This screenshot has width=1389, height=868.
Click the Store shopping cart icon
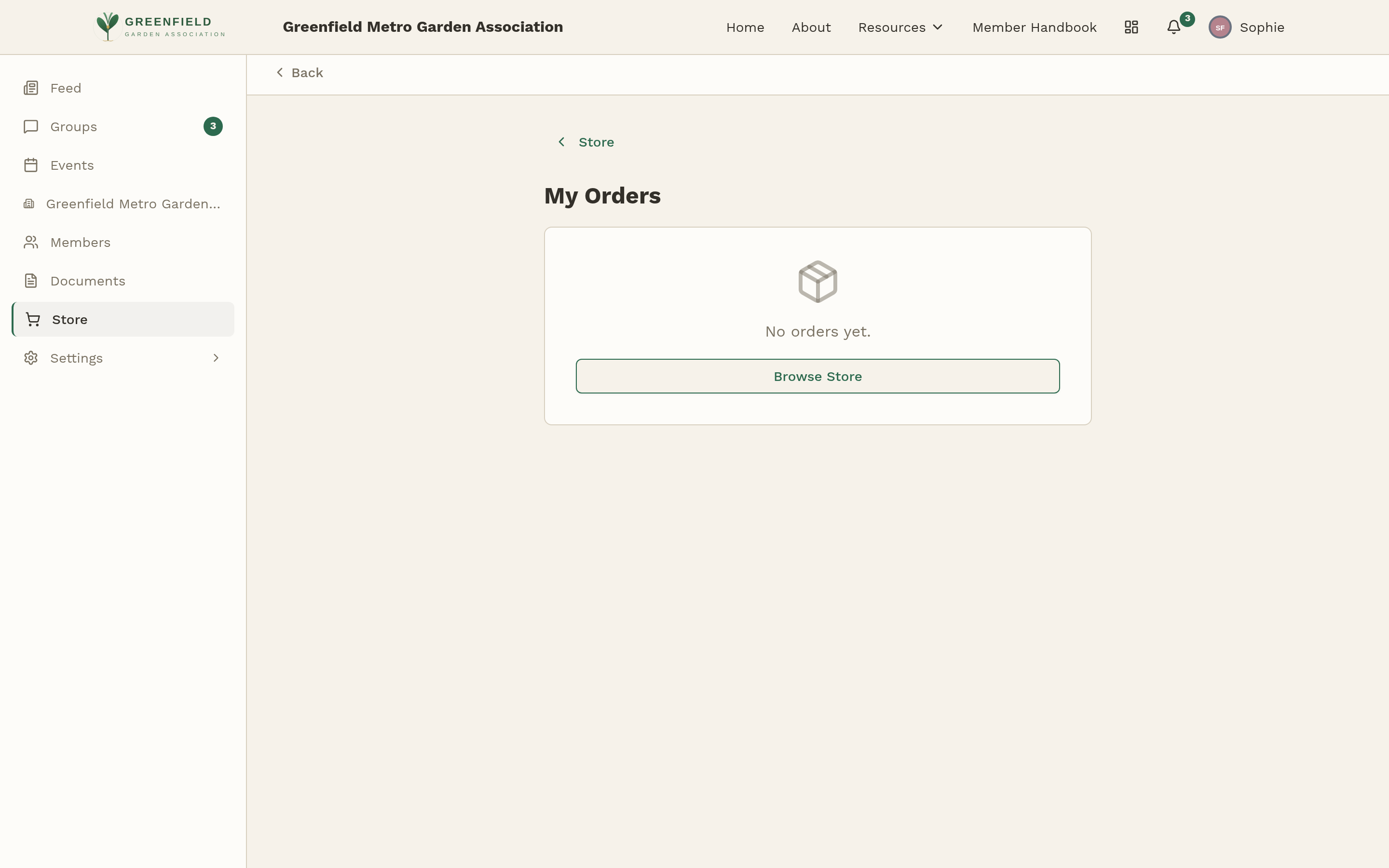tap(33, 319)
